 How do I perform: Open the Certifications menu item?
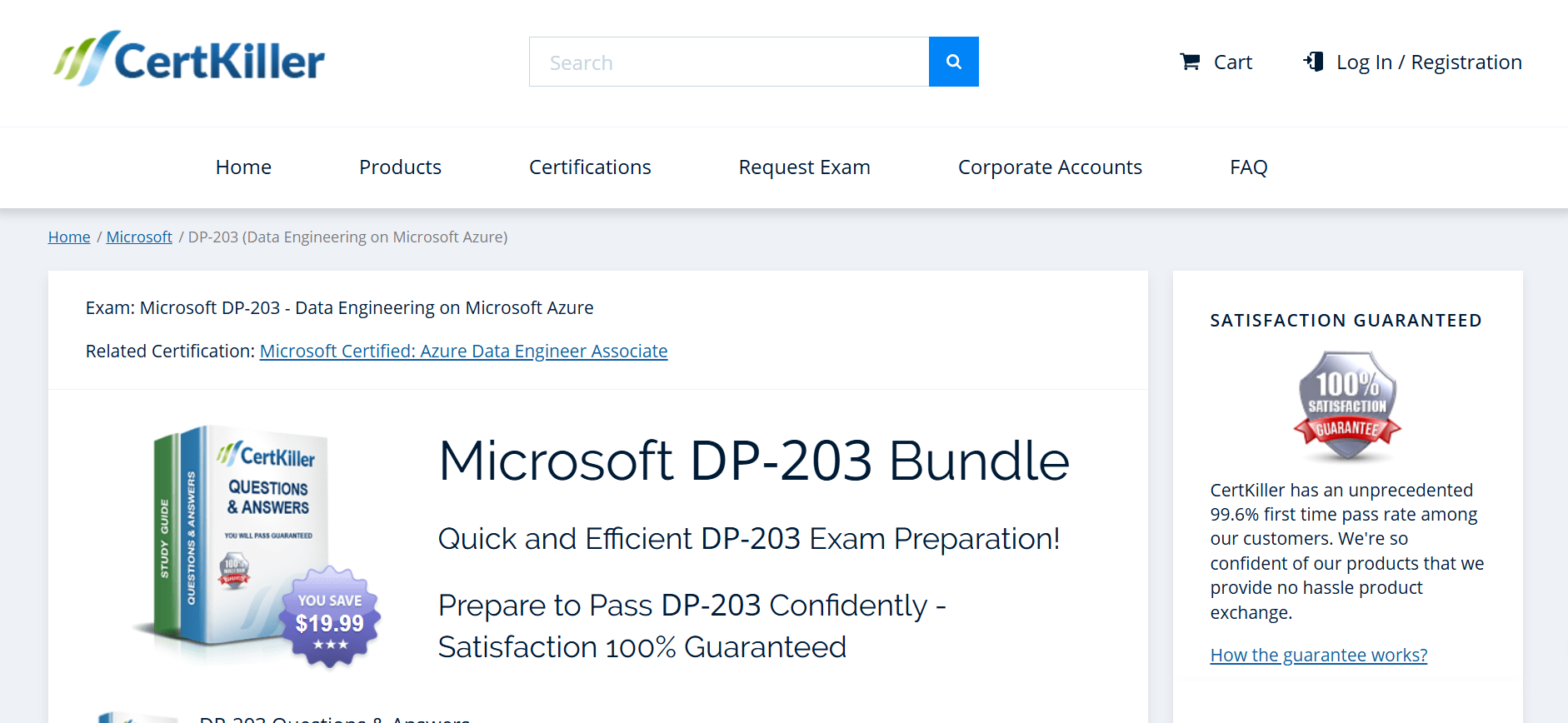coord(590,167)
